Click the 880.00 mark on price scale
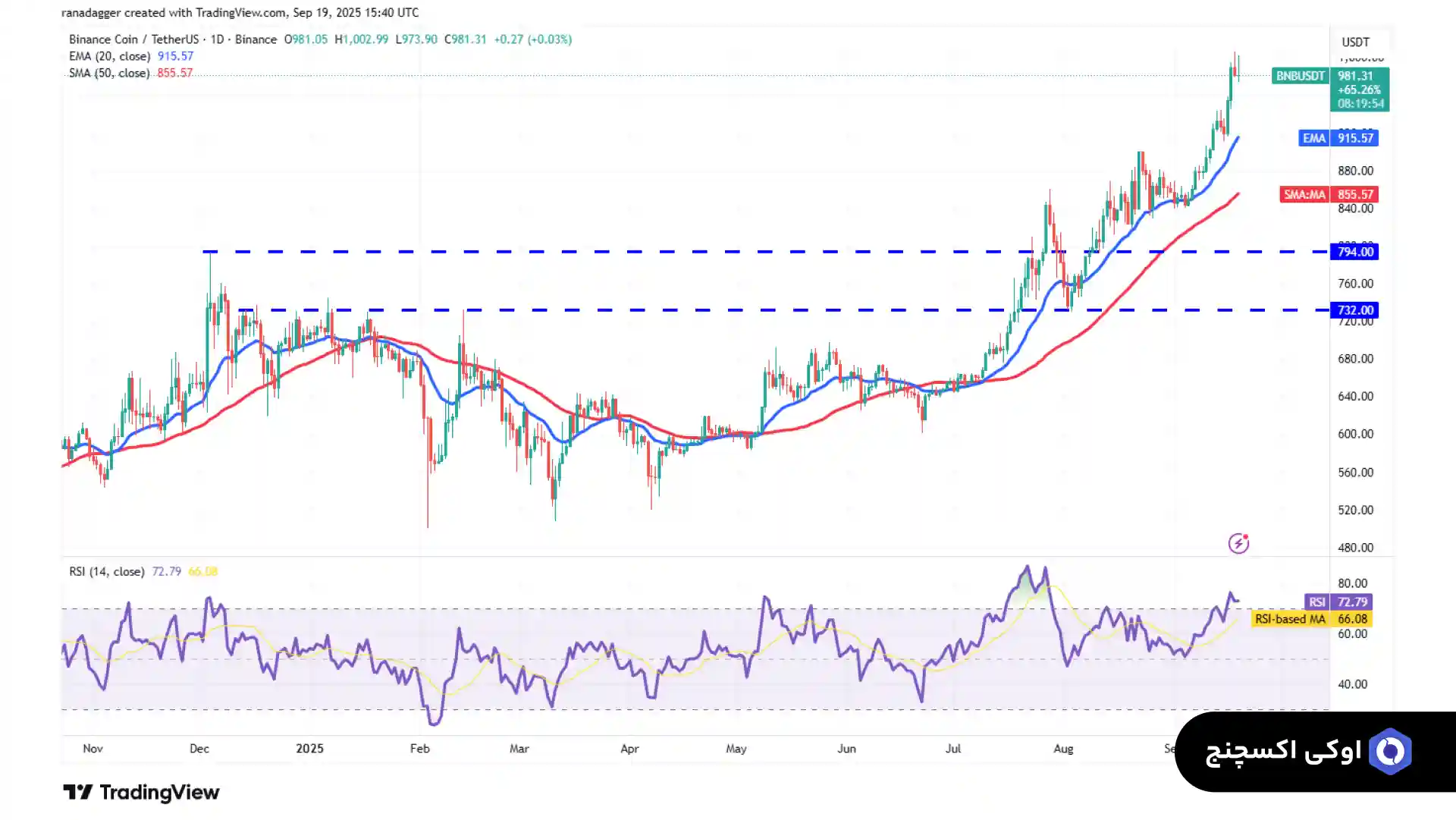The image size is (1456, 820). pos(1354,171)
